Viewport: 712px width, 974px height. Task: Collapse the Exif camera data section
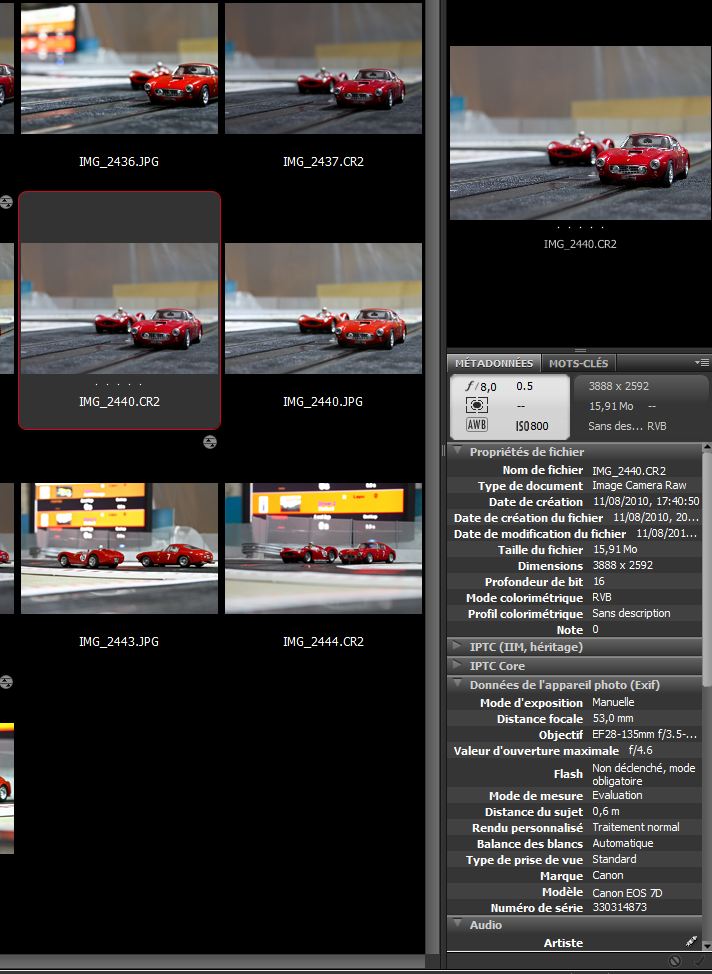(x=458, y=685)
